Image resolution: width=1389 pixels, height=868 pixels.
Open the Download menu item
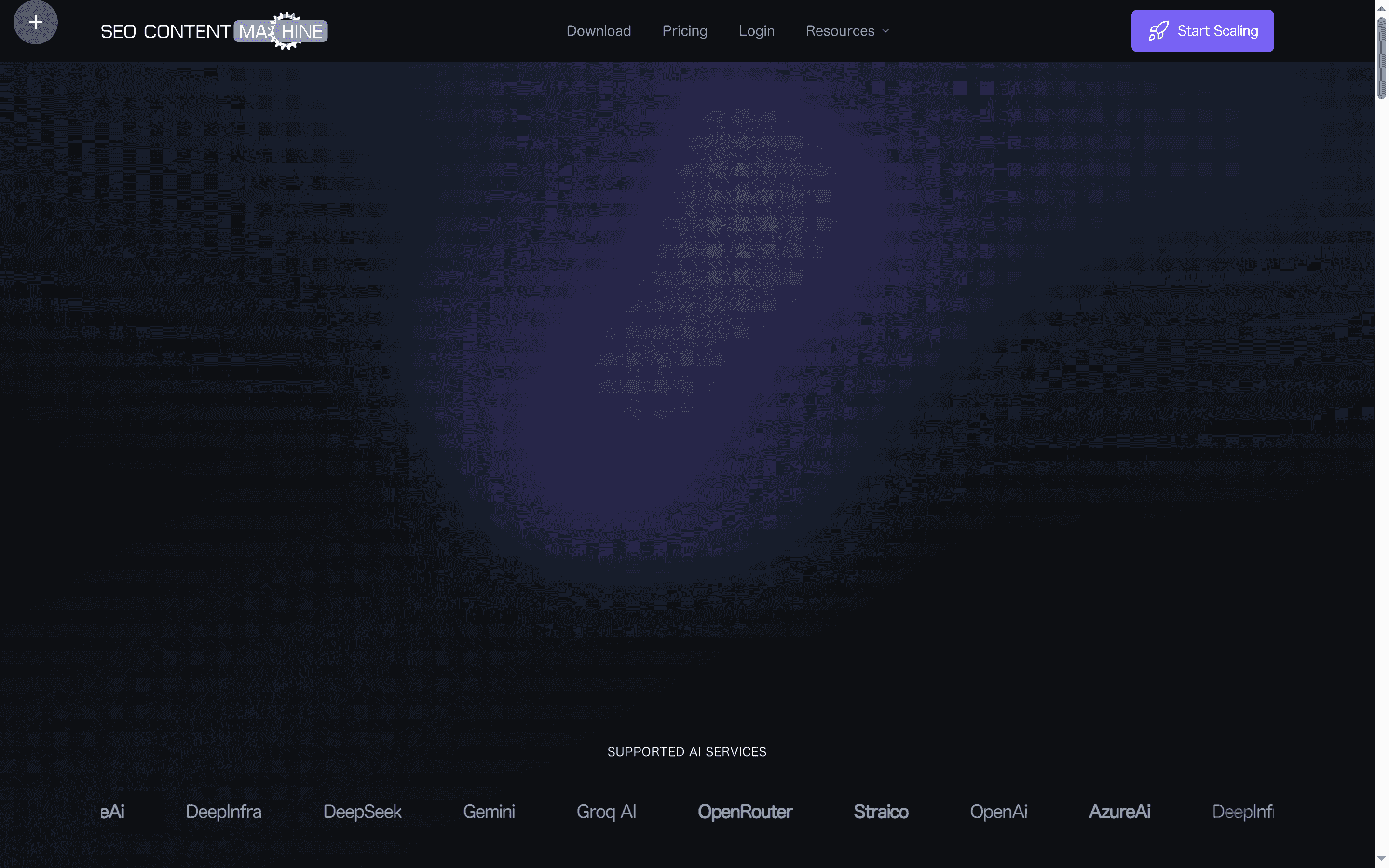click(x=598, y=30)
